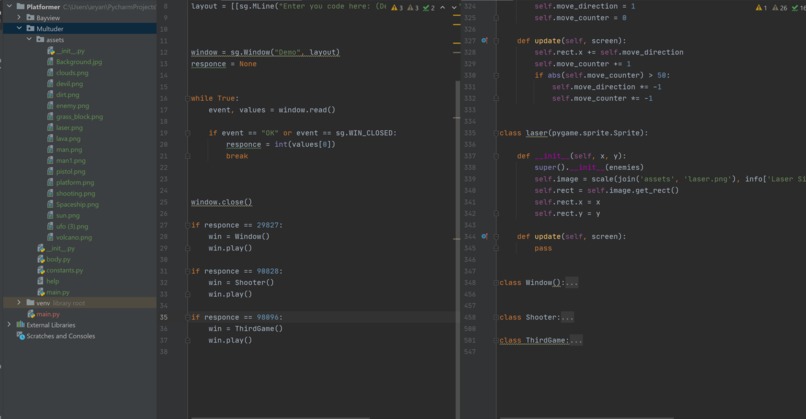Click override gutter icon on line 327

(484, 40)
